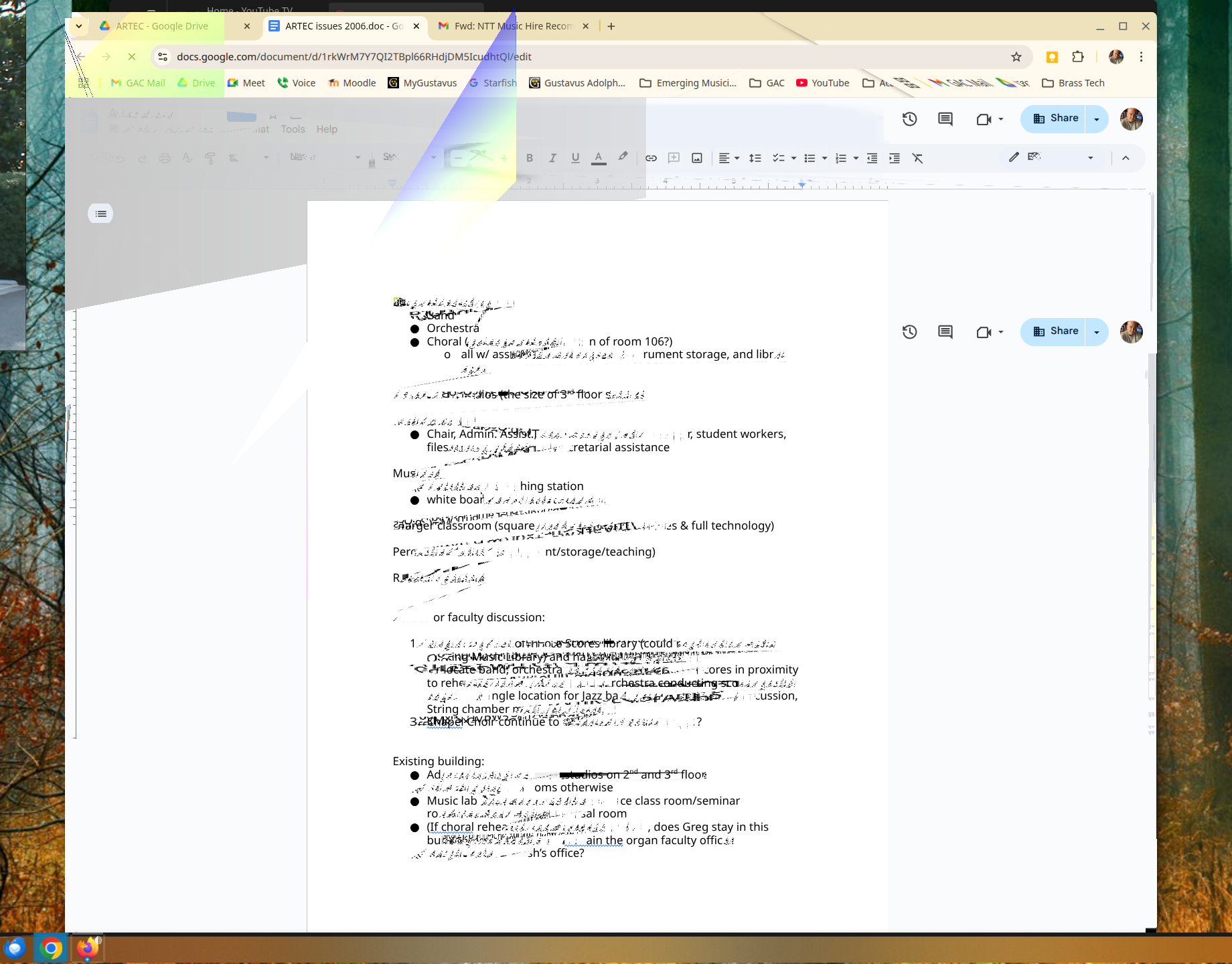The height and width of the screenshot is (964, 1232).
Task: Decrease indent of the paragraph
Action: (x=872, y=158)
